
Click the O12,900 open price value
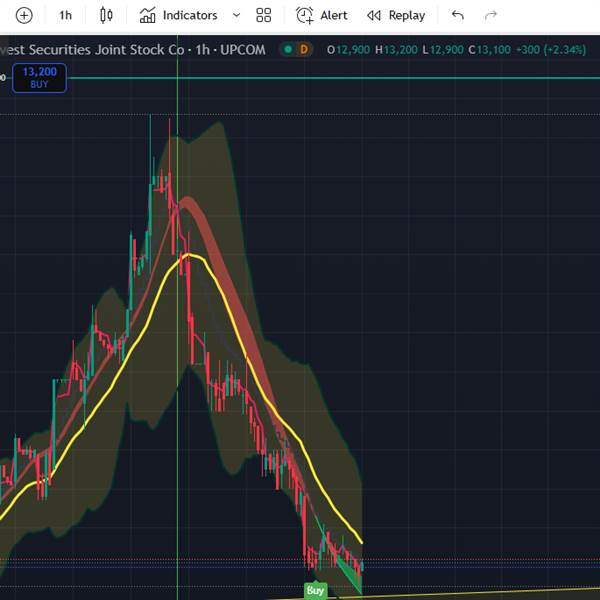click(x=348, y=50)
